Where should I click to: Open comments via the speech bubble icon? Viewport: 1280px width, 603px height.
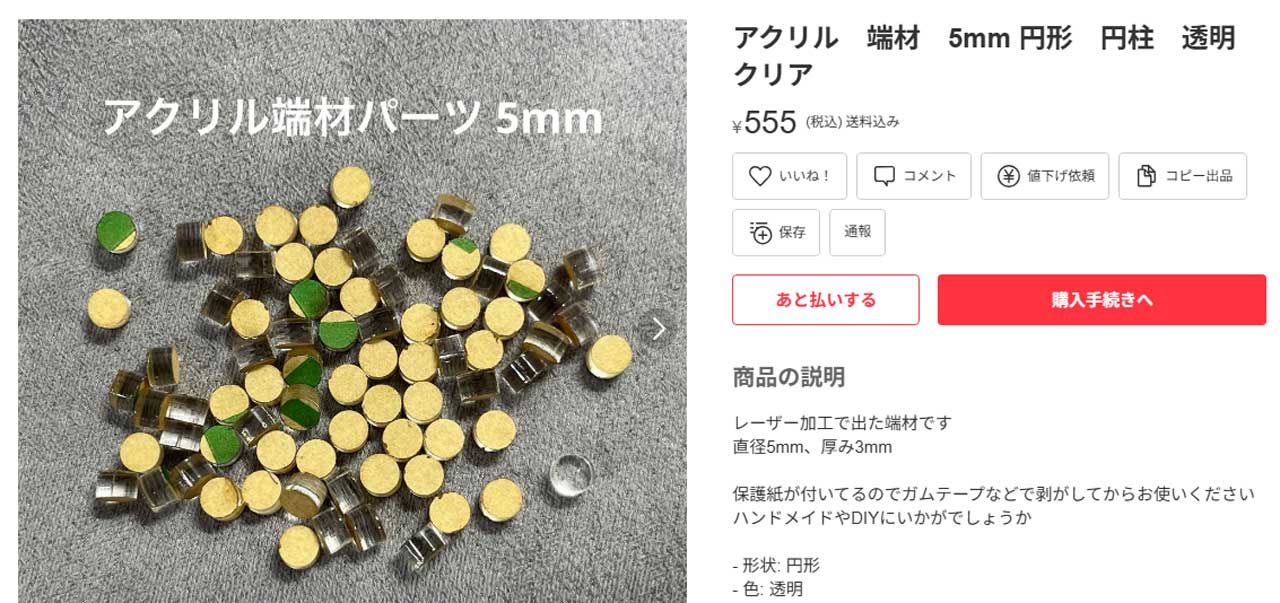[884, 176]
